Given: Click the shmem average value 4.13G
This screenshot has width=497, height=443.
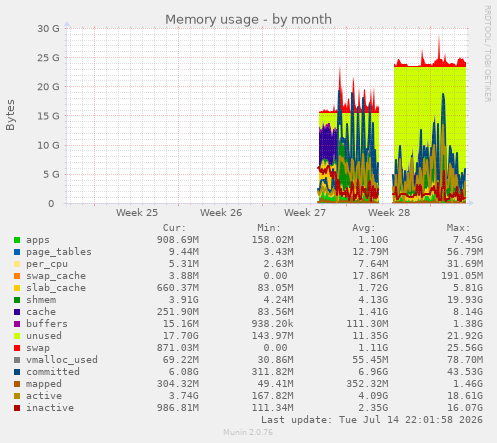Looking at the screenshot, I should [x=373, y=300].
